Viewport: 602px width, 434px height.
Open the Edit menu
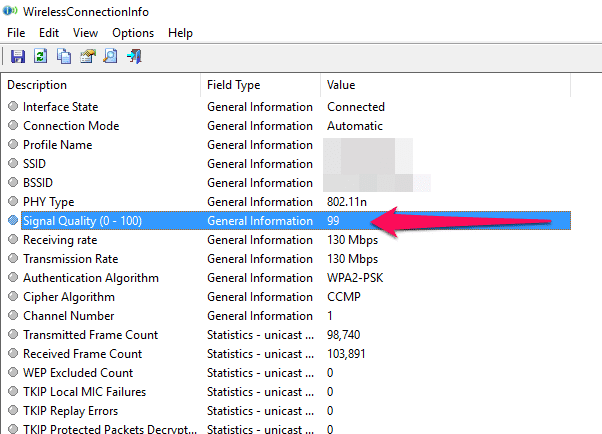pyautogui.click(x=49, y=33)
